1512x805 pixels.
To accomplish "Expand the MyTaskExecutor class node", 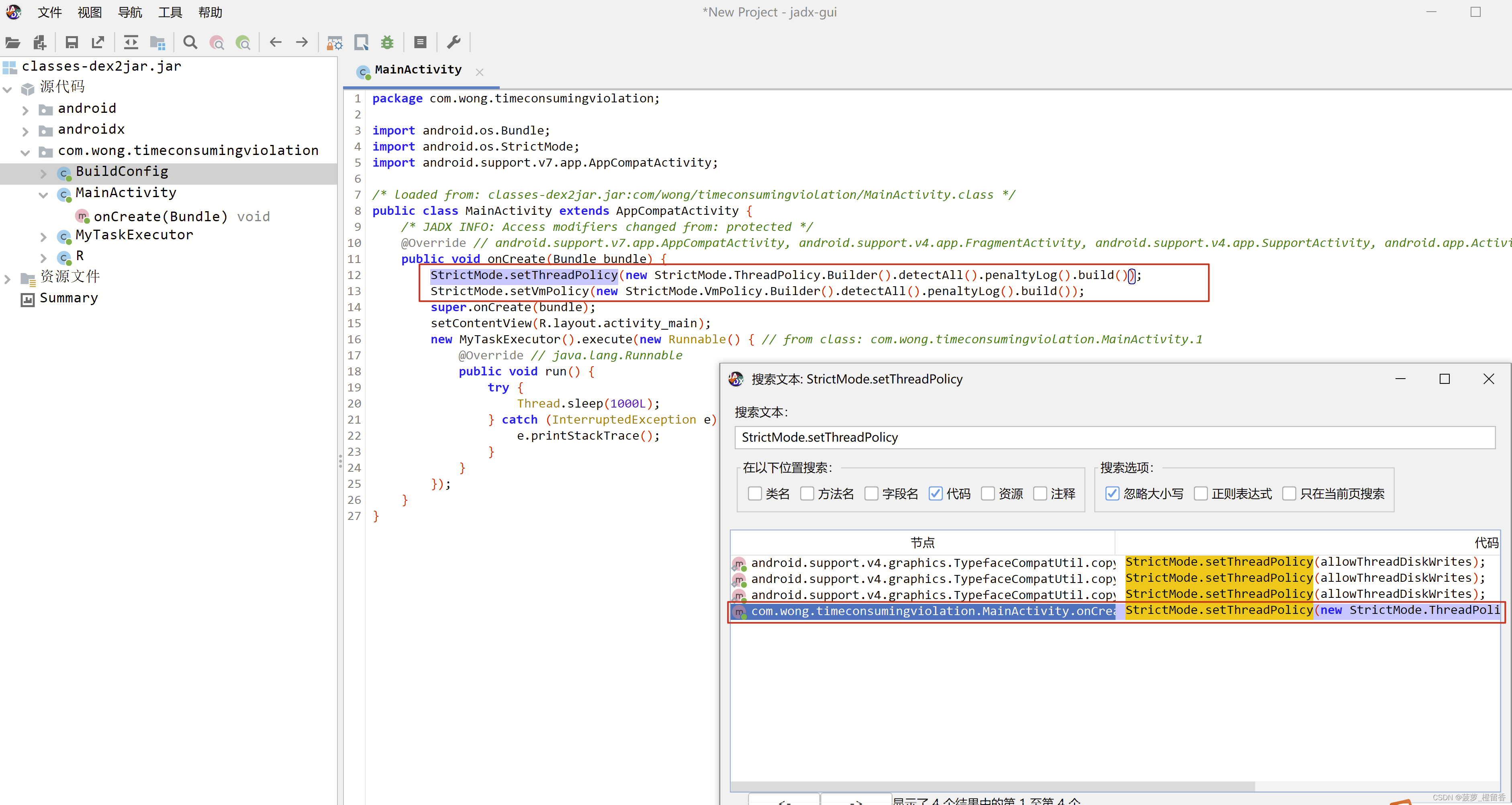I will coord(43,237).
